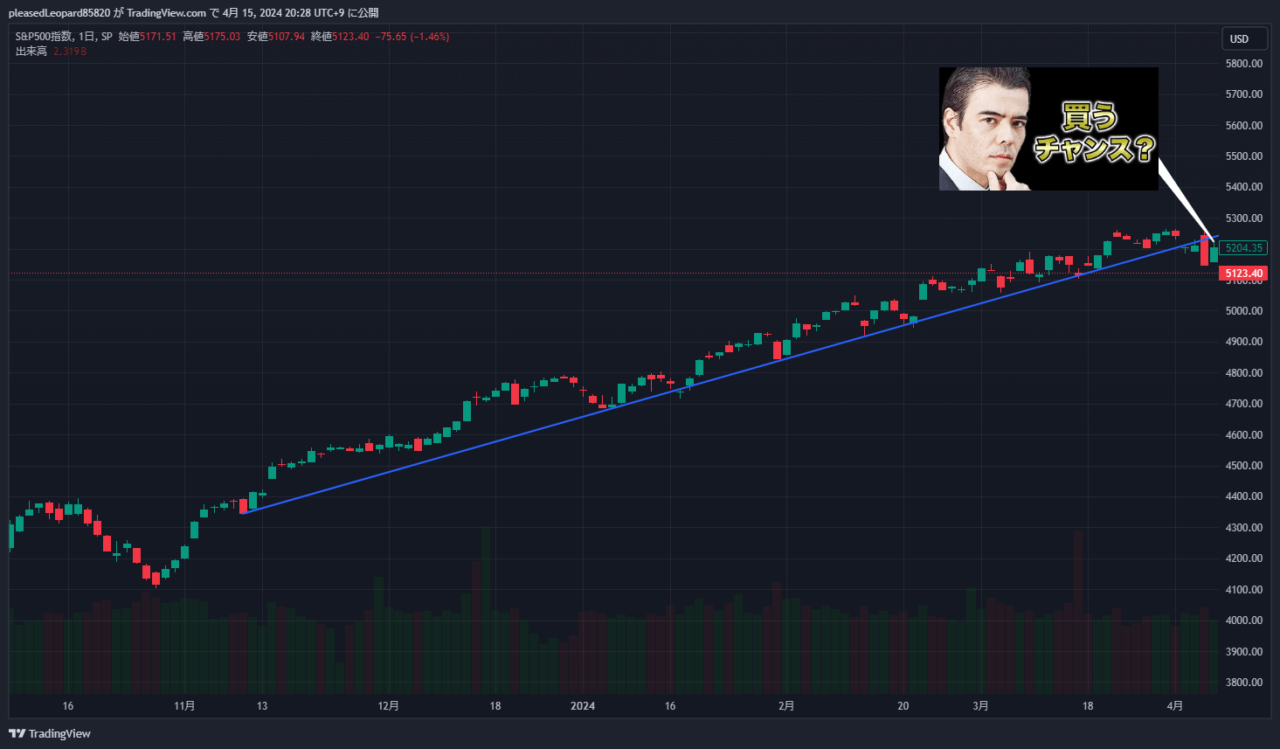Open the TradingView wordmark link

(58, 733)
